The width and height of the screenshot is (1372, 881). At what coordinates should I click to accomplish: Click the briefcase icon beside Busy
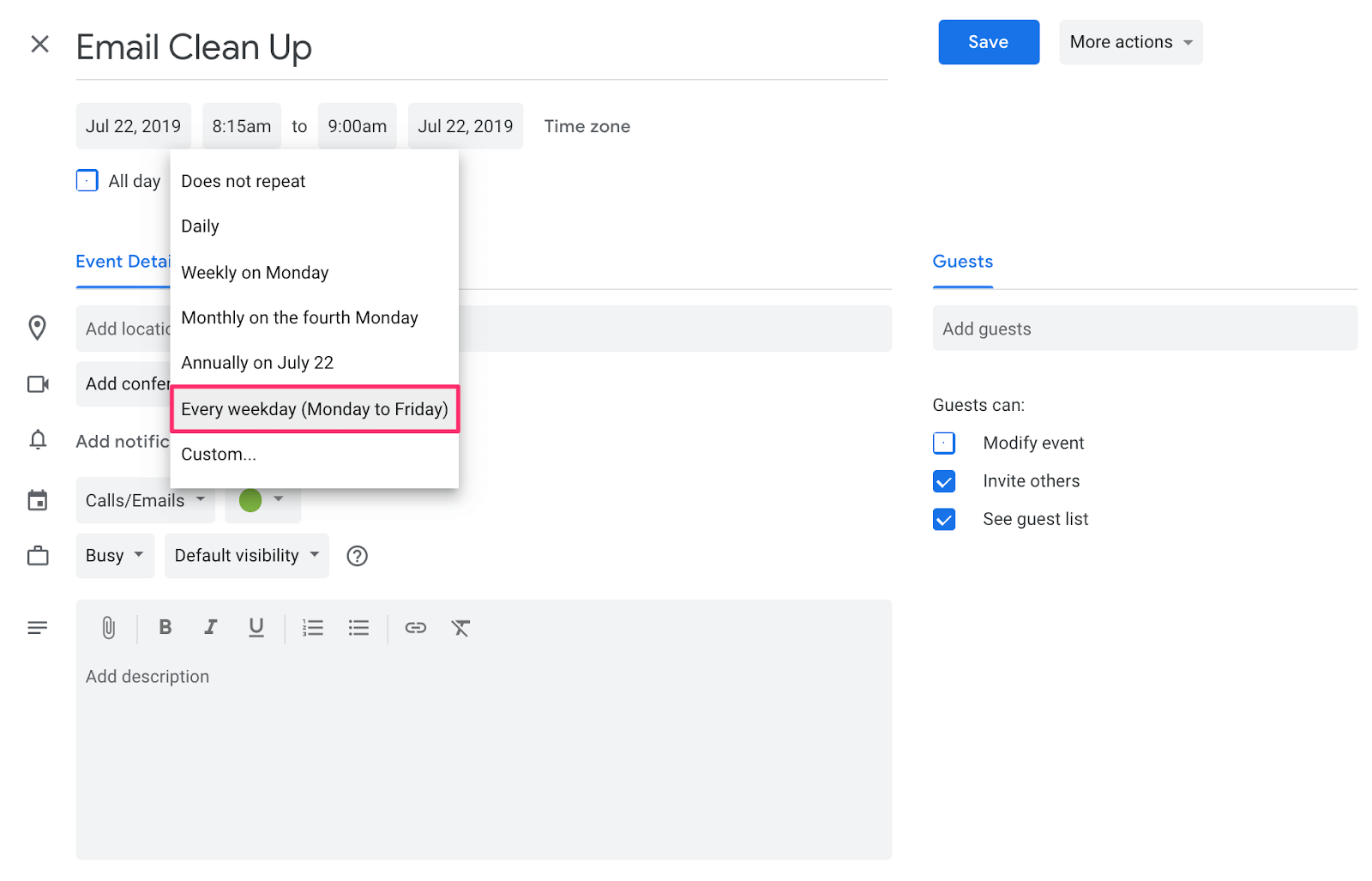click(38, 556)
